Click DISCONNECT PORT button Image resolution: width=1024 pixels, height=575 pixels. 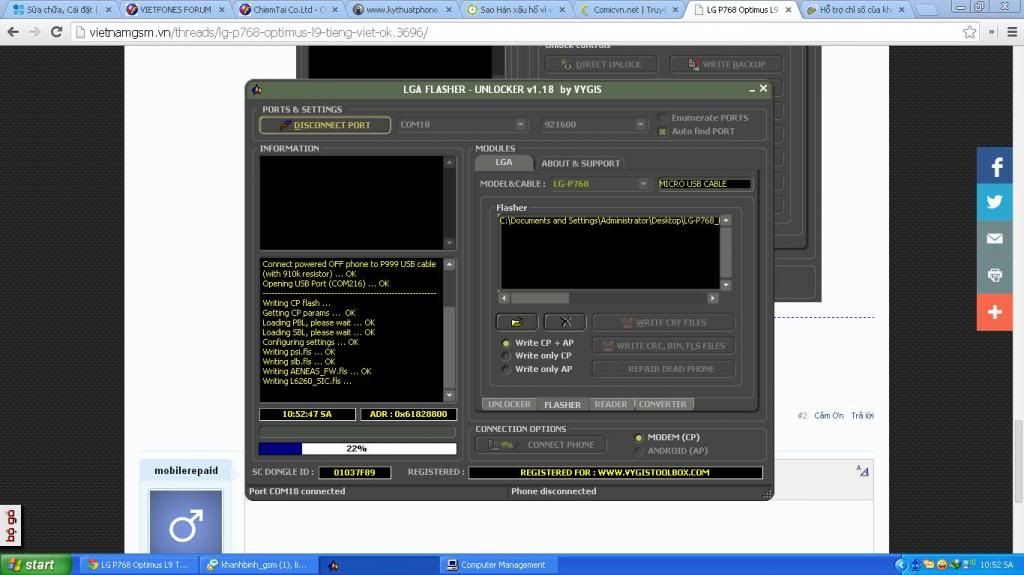point(325,125)
